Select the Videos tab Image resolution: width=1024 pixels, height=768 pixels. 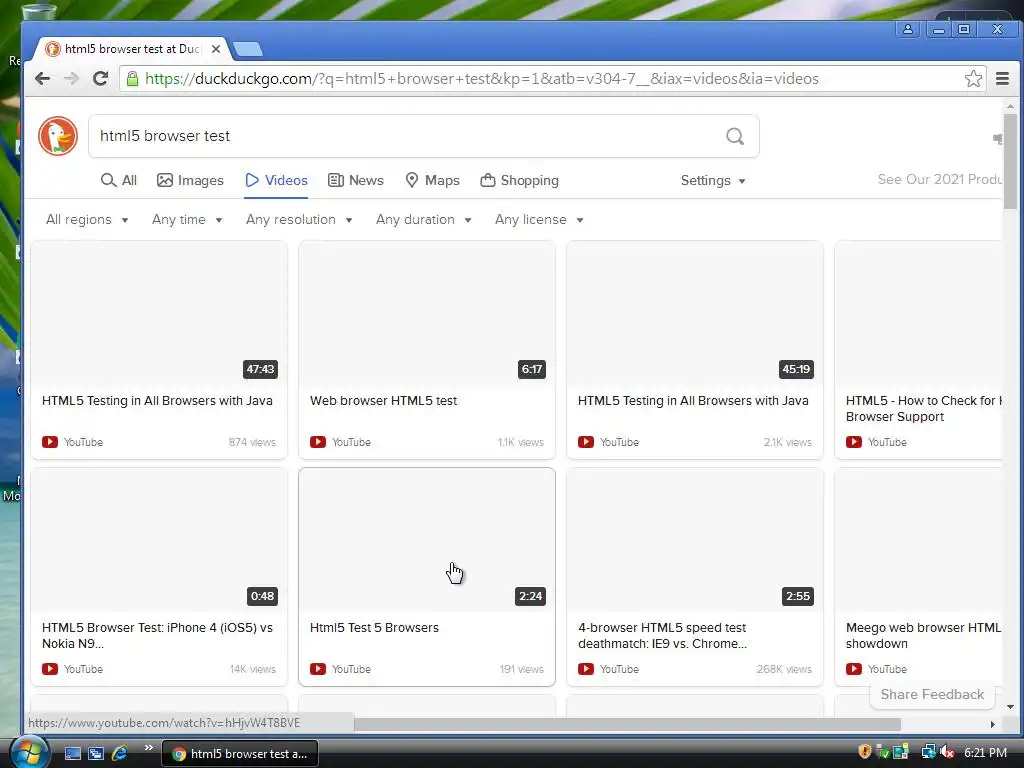(276, 180)
